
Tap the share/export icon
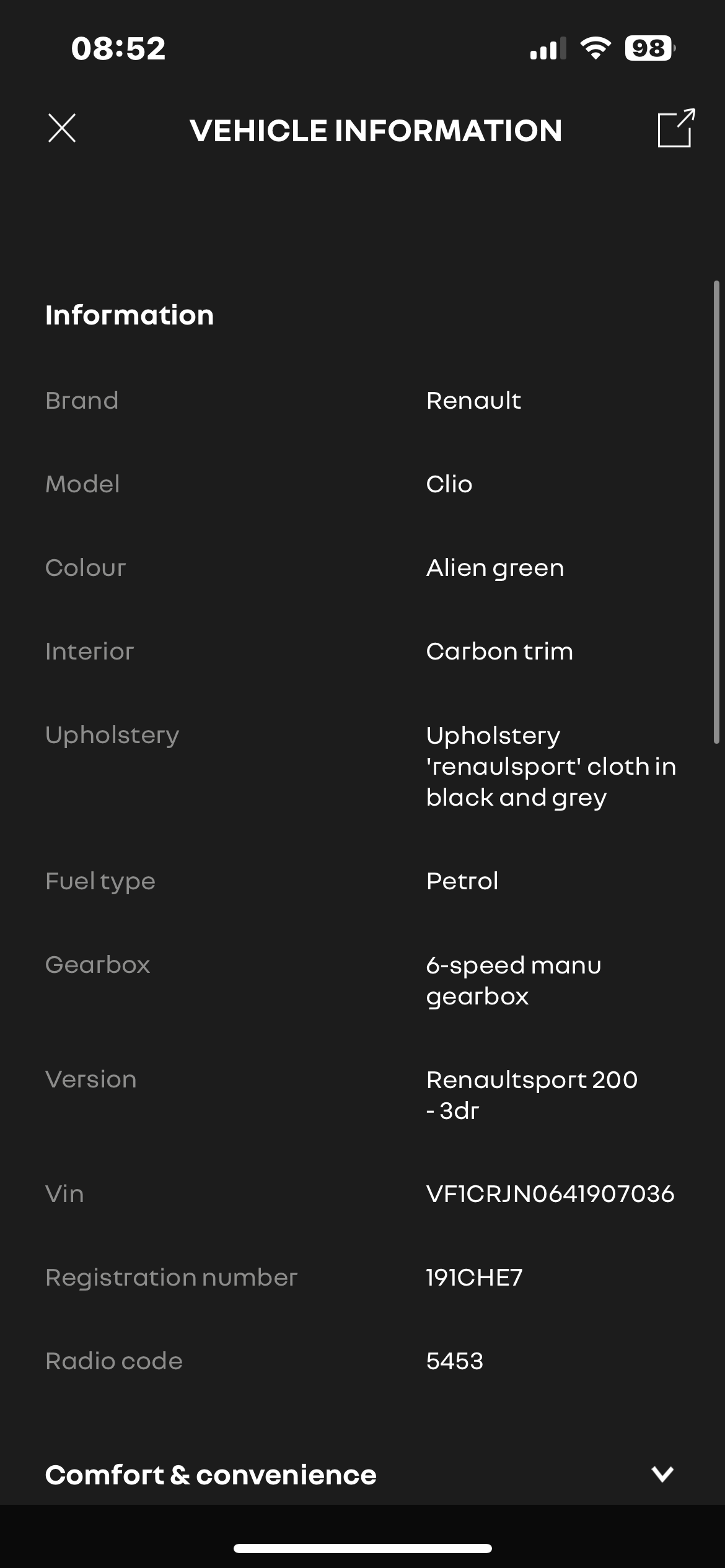pyautogui.click(x=675, y=128)
